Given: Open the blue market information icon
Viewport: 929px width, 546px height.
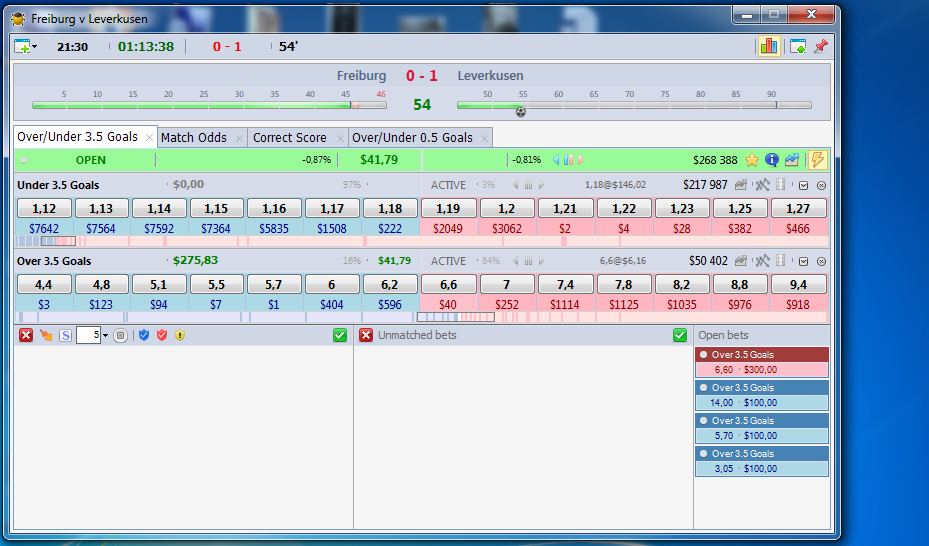Looking at the screenshot, I should 771,160.
